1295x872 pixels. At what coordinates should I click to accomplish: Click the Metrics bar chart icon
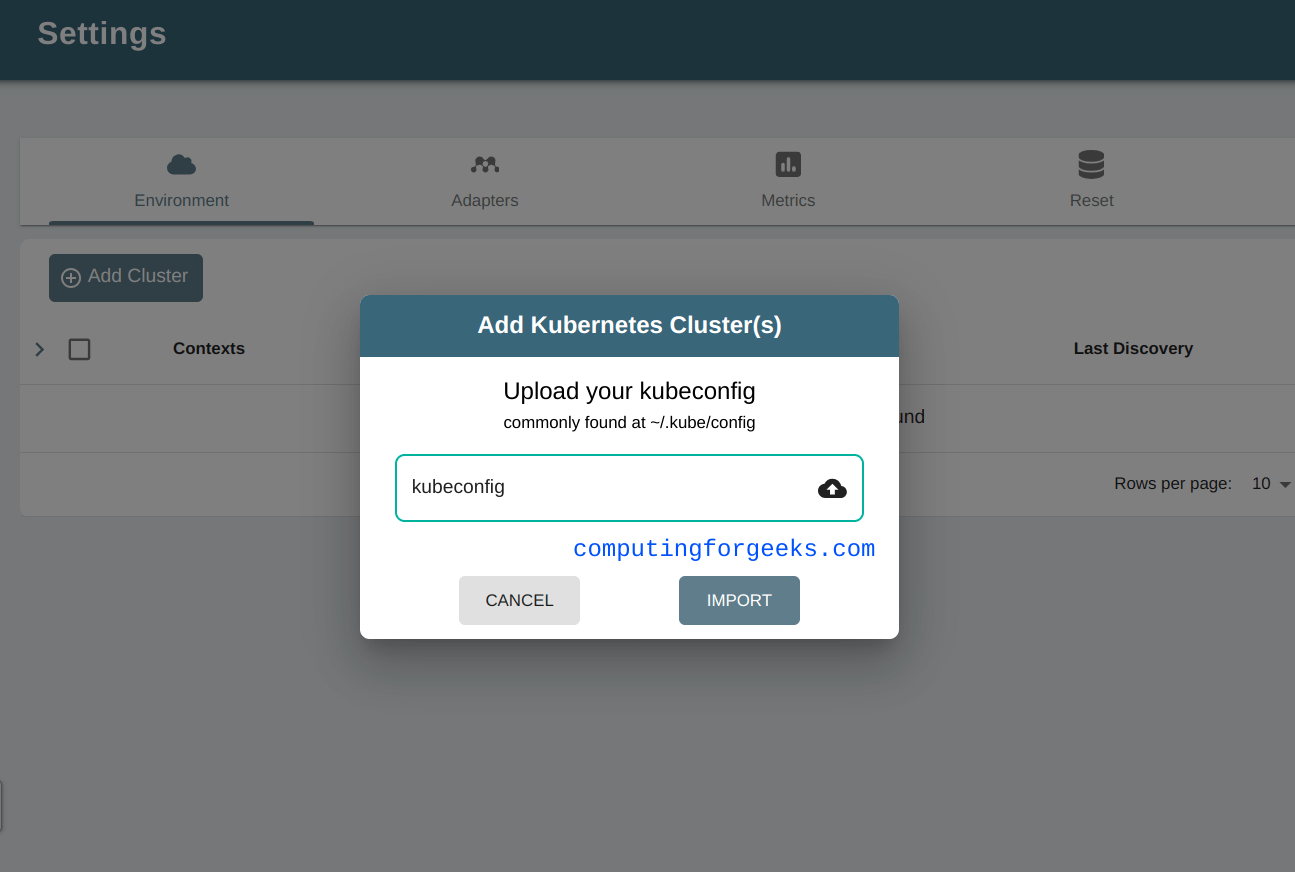click(788, 164)
